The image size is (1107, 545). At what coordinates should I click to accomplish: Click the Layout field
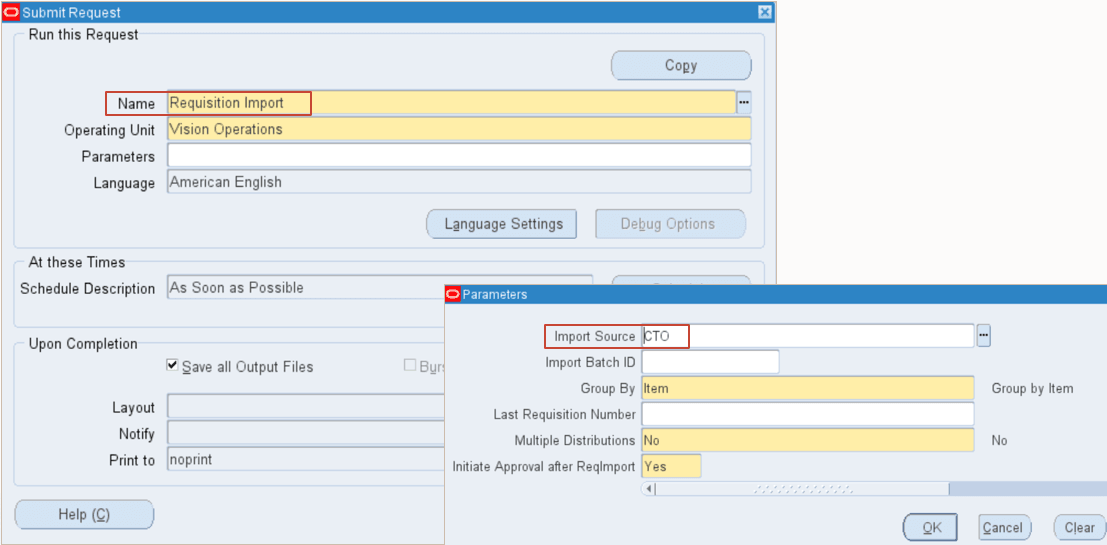click(x=306, y=407)
